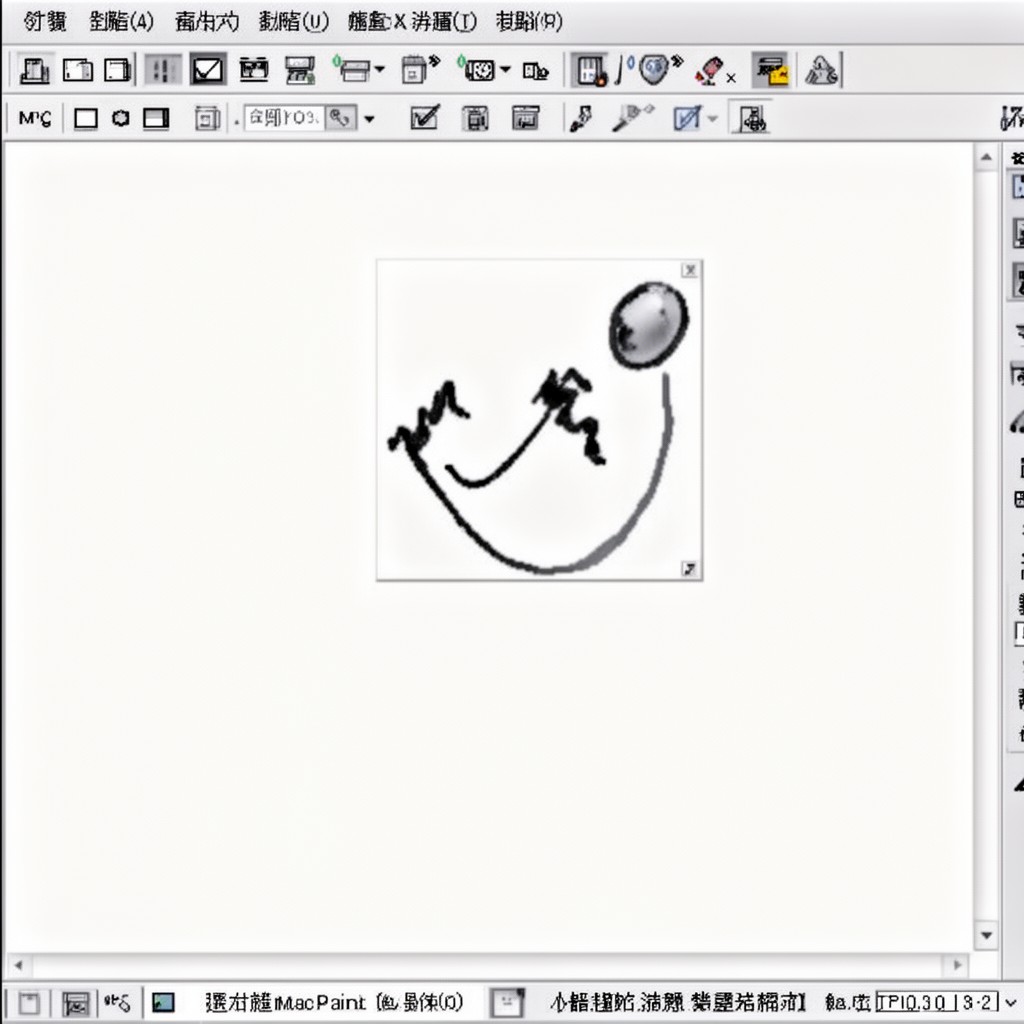Image resolution: width=1024 pixels, height=1024 pixels.
Task: Click the shield icon with double arrows
Action: pyautogui.click(x=660, y=69)
